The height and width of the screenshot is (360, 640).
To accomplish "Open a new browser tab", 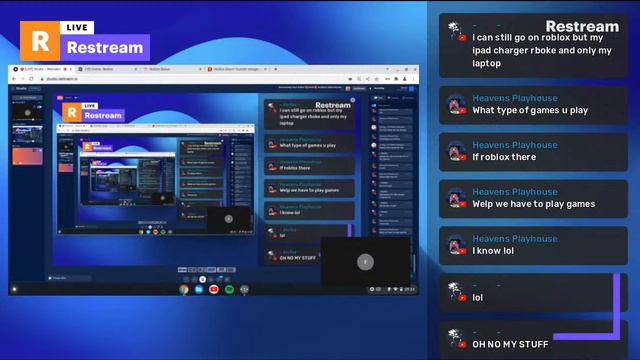I will 276,69.
